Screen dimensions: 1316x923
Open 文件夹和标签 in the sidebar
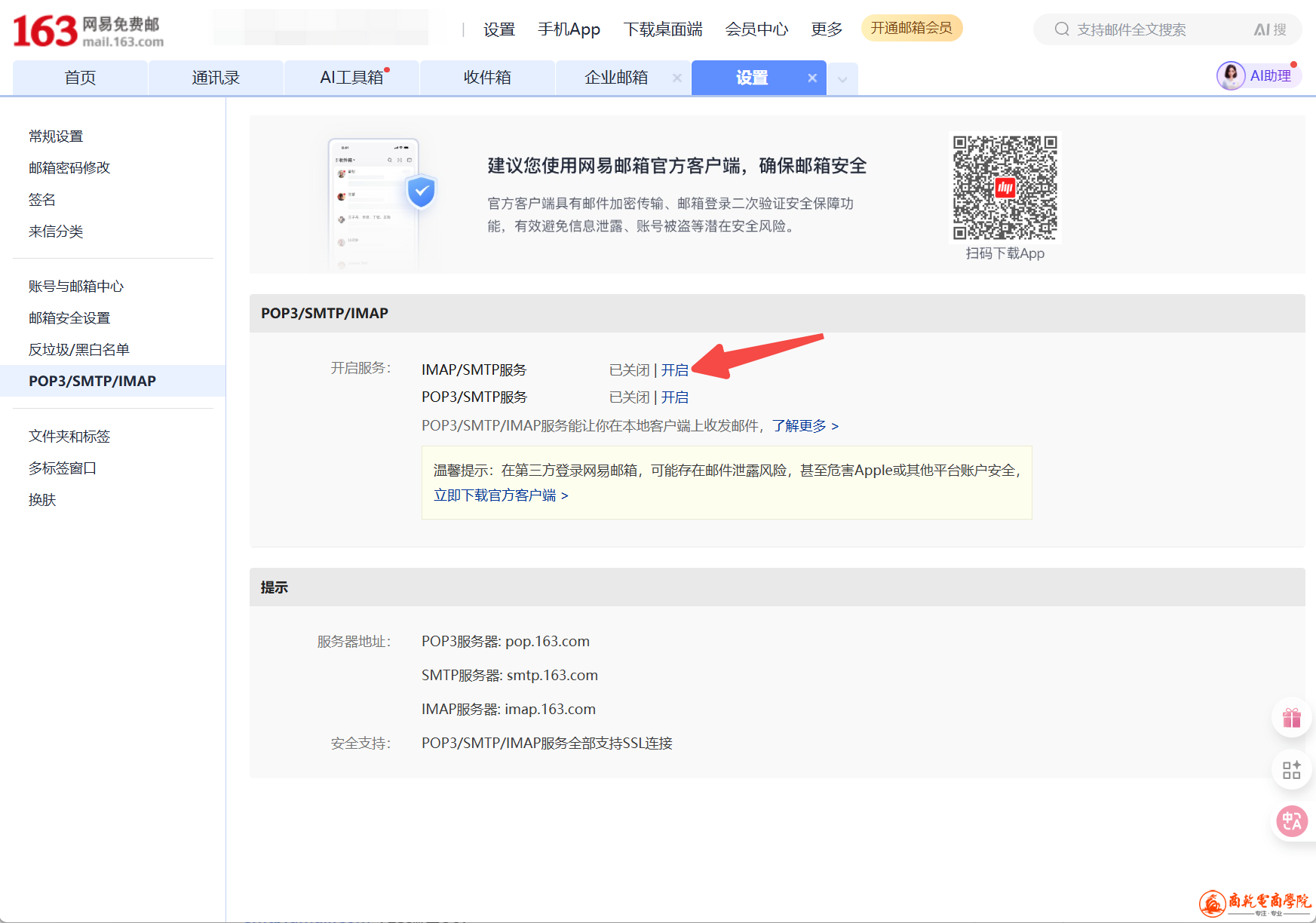pyautogui.click(x=69, y=437)
